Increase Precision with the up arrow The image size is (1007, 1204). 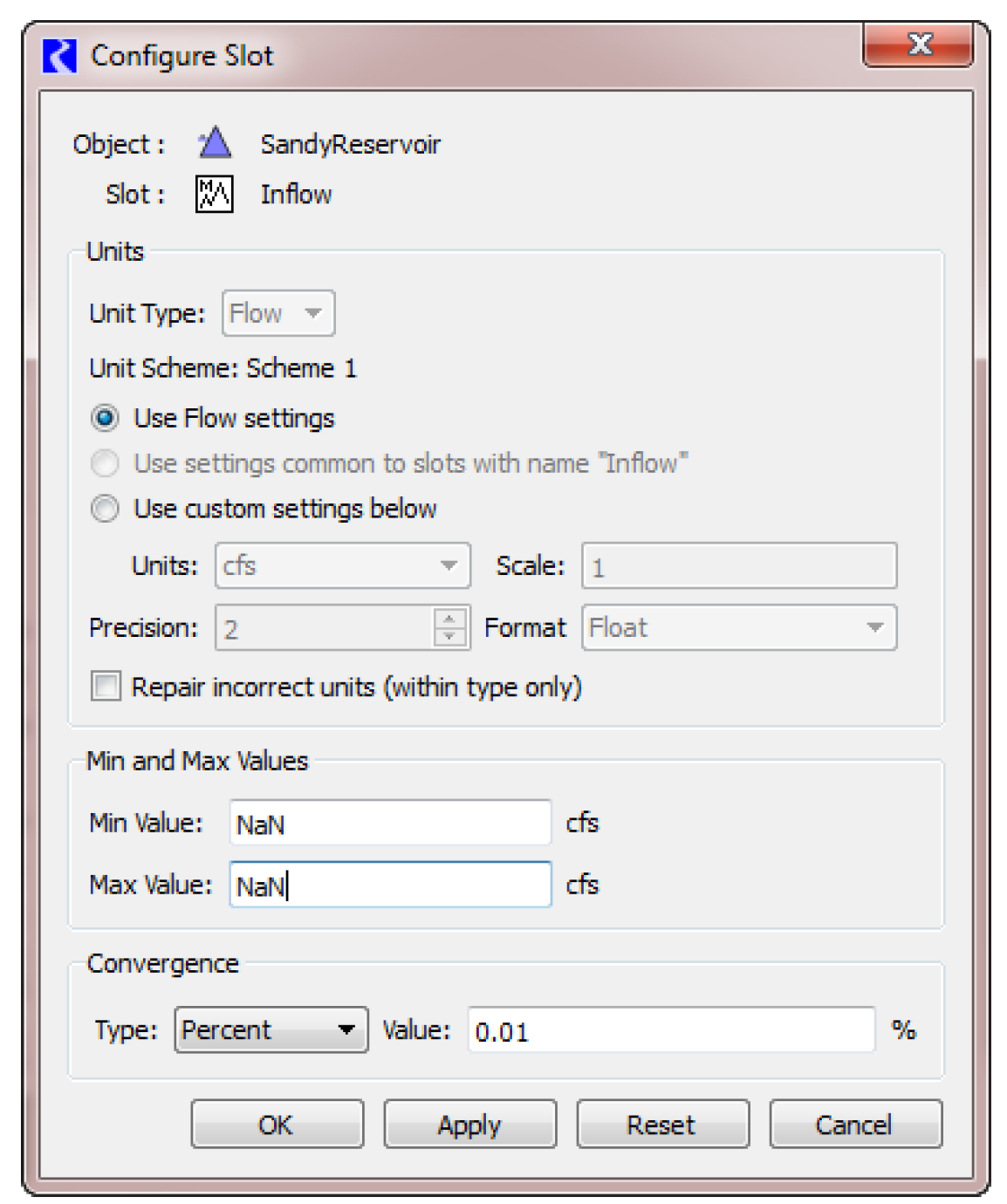(x=449, y=619)
